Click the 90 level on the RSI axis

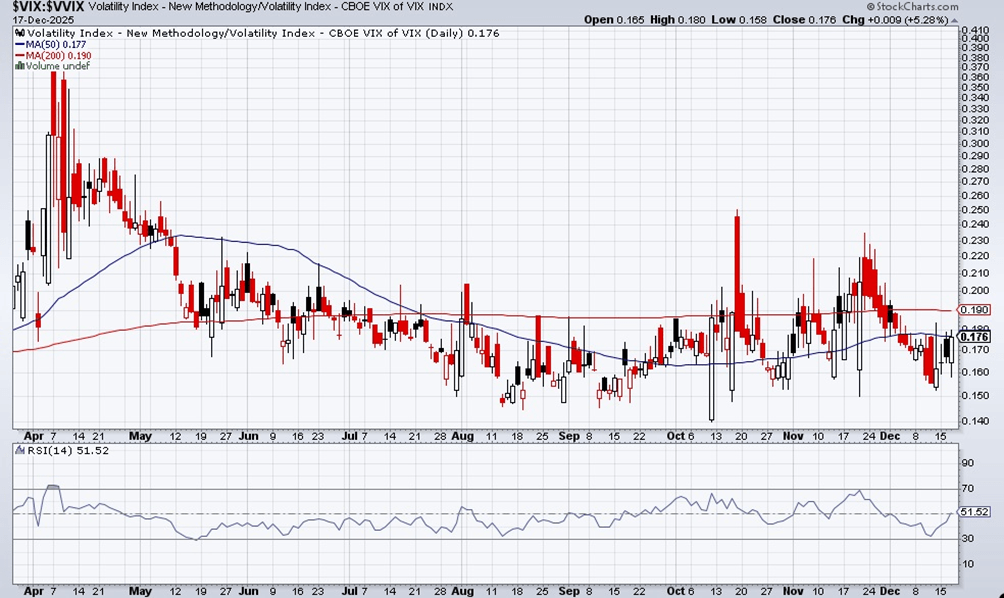(x=968, y=463)
